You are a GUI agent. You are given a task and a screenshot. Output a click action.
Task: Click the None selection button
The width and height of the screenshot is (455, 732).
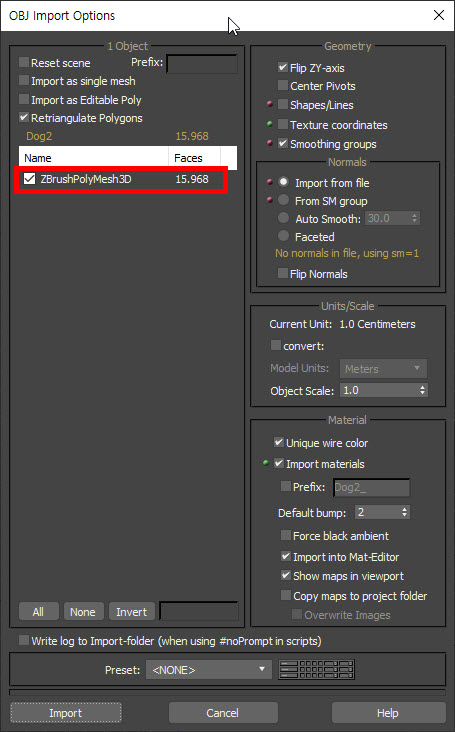tap(83, 611)
